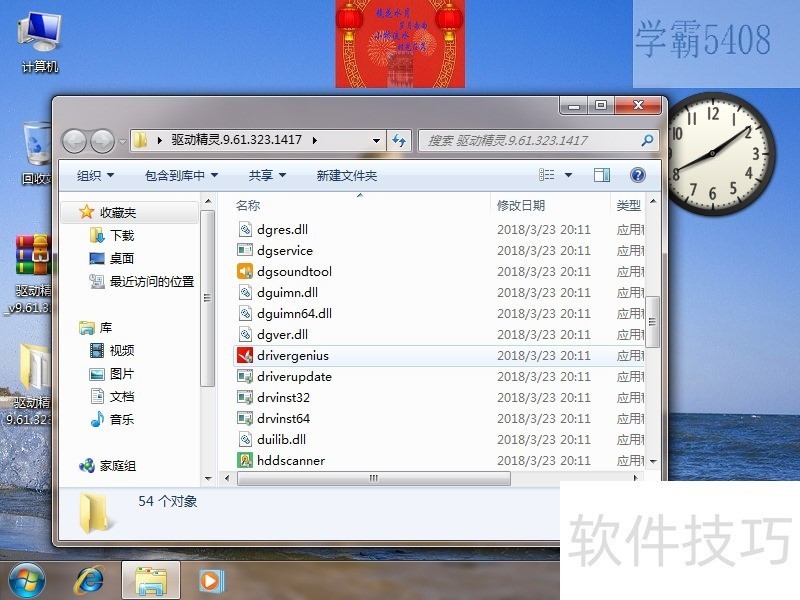Expand the breadcrumb arrow before folder name
The image size is (800, 600).
[x=160, y=140]
